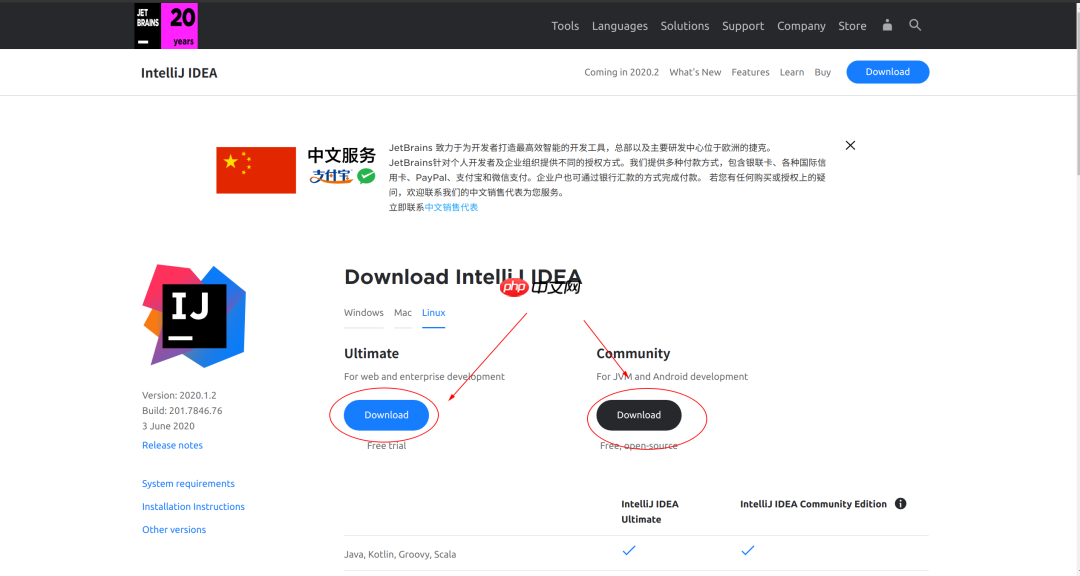1080x576 pixels.
Task: Open site search magnifier icon
Action: [x=915, y=25]
